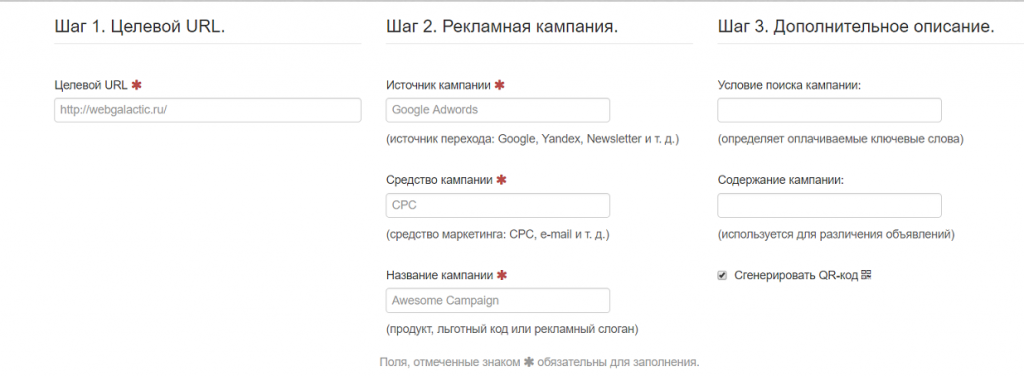The image size is (1024, 376).
Task: Focus the Источник кампании field with Google Adwords placeholder
Action: coord(498,110)
